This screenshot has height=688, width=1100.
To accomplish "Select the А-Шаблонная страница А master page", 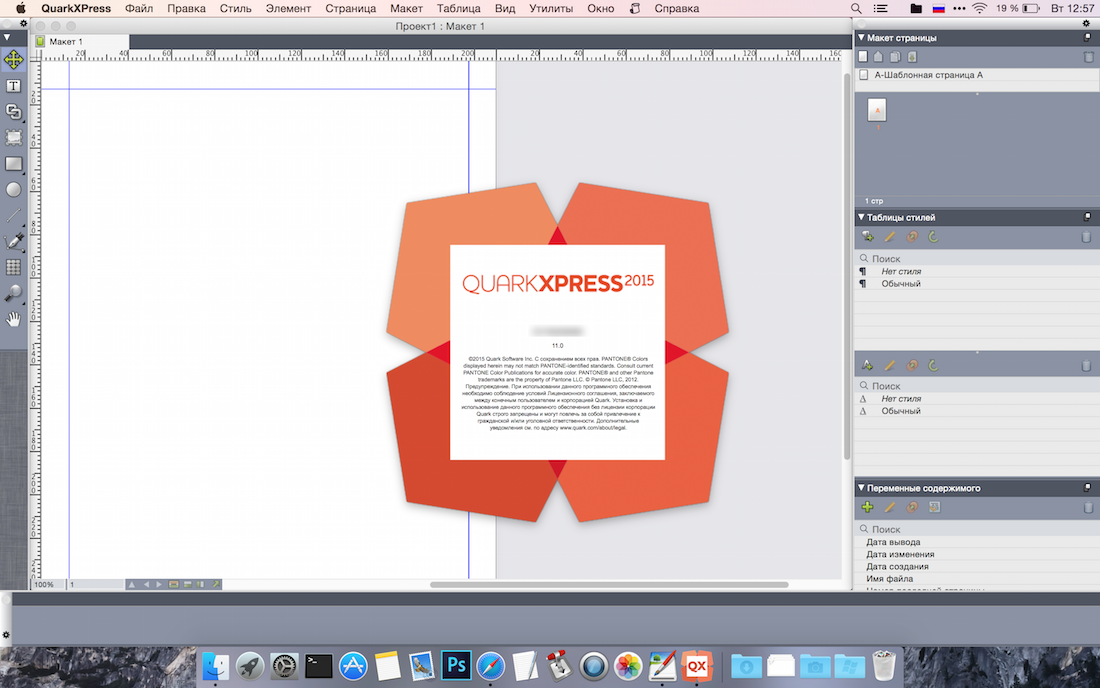I will (977, 75).
